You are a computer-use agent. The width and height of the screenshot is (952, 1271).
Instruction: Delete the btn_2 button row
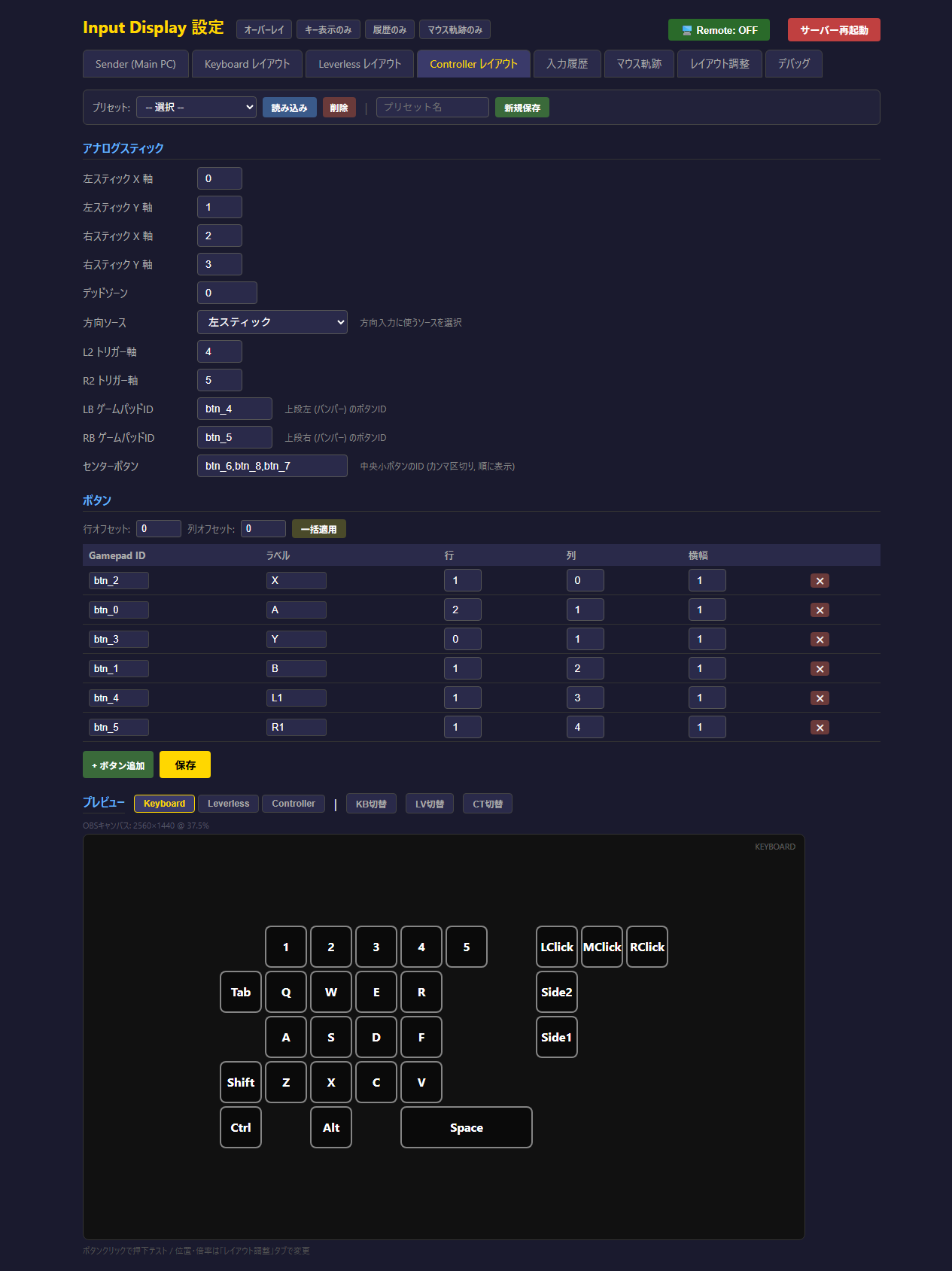coord(820,581)
